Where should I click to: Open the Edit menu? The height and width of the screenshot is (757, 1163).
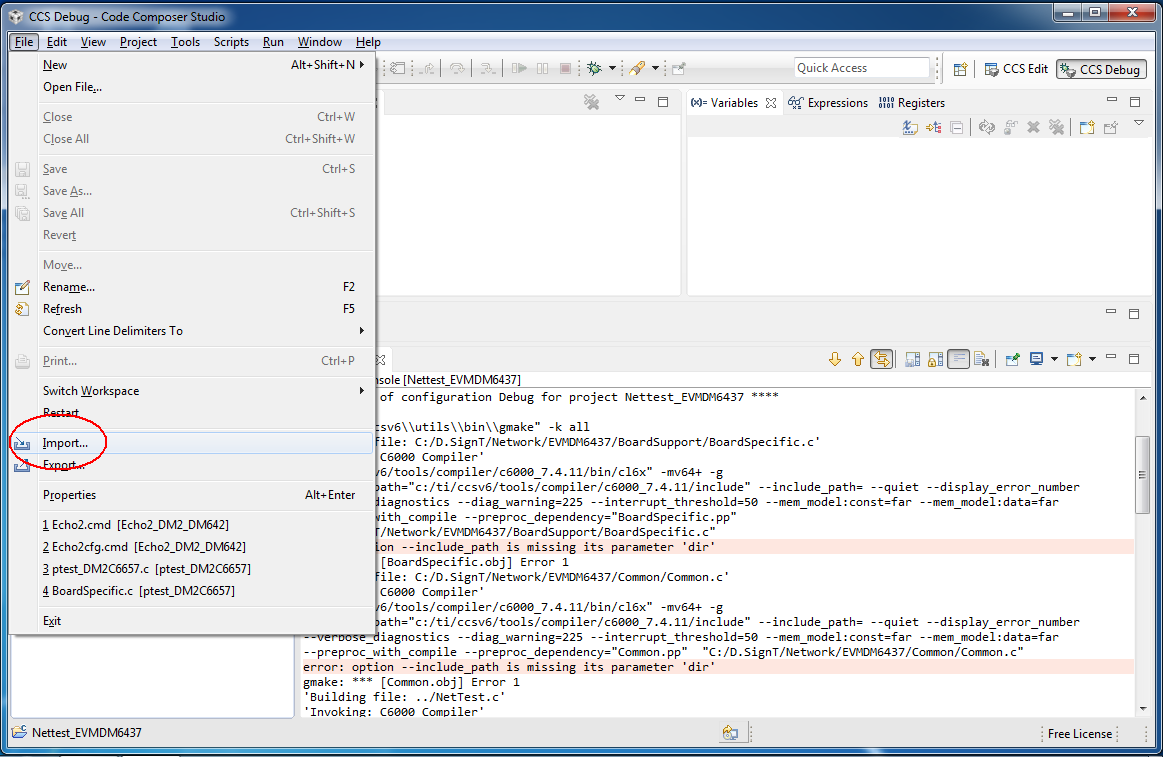pyautogui.click(x=56, y=42)
